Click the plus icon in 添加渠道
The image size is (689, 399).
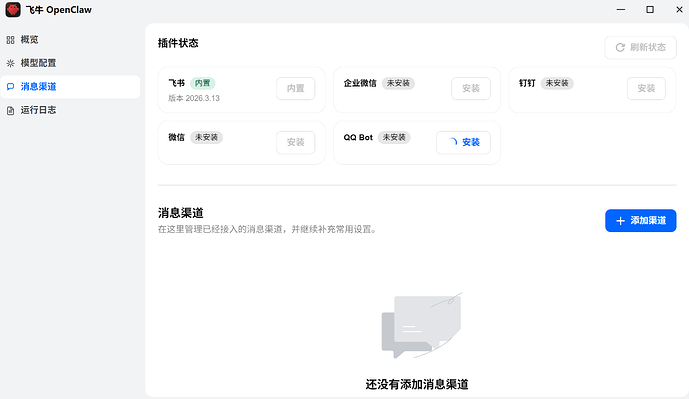coord(620,221)
